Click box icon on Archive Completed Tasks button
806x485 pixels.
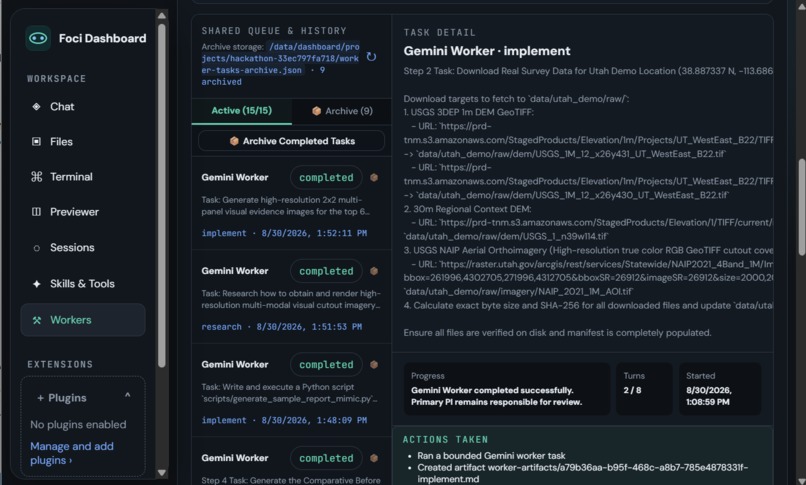[x=234, y=141]
